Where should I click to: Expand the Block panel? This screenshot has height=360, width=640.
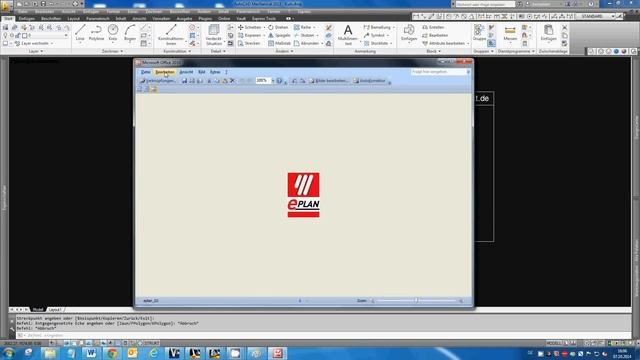coord(433,51)
